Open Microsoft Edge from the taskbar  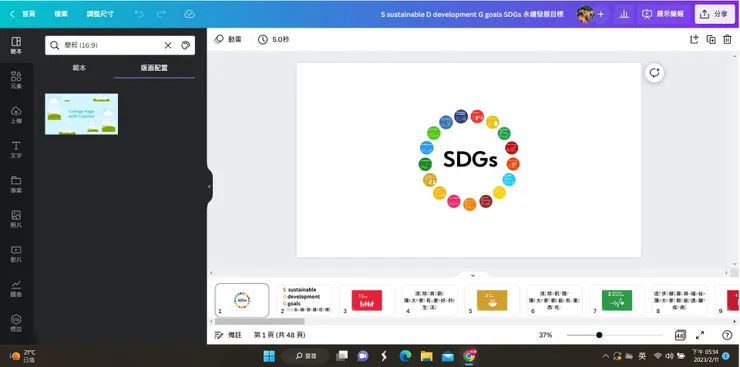[x=405, y=356]
